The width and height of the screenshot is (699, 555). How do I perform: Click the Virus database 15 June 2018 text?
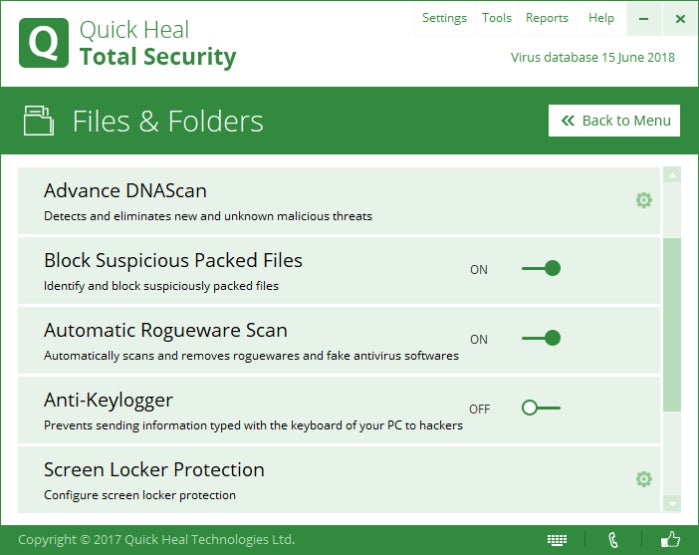(592, 58)
